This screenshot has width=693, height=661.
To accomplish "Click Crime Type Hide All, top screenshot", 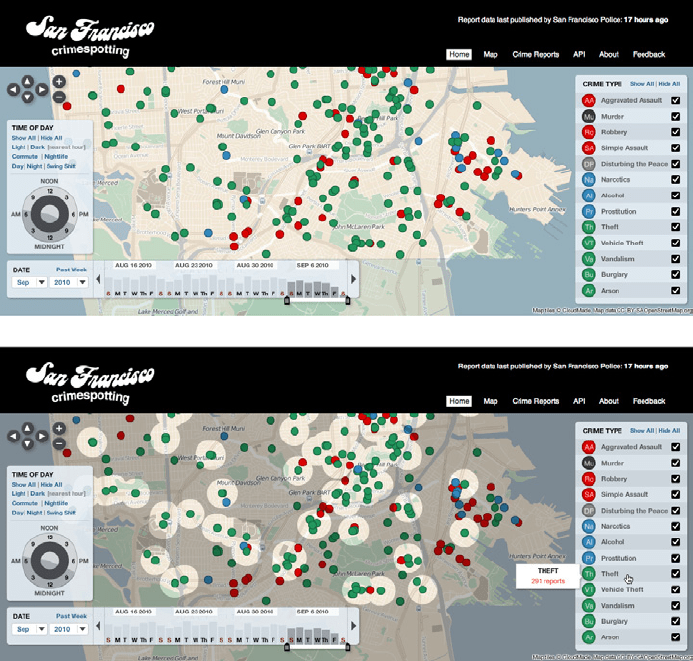I will 669,84.
